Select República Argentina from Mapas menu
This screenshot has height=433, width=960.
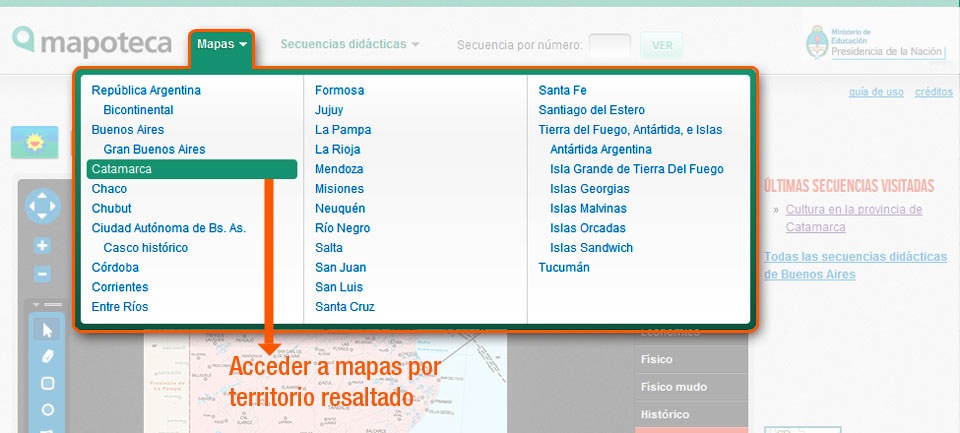click(146, 91)
